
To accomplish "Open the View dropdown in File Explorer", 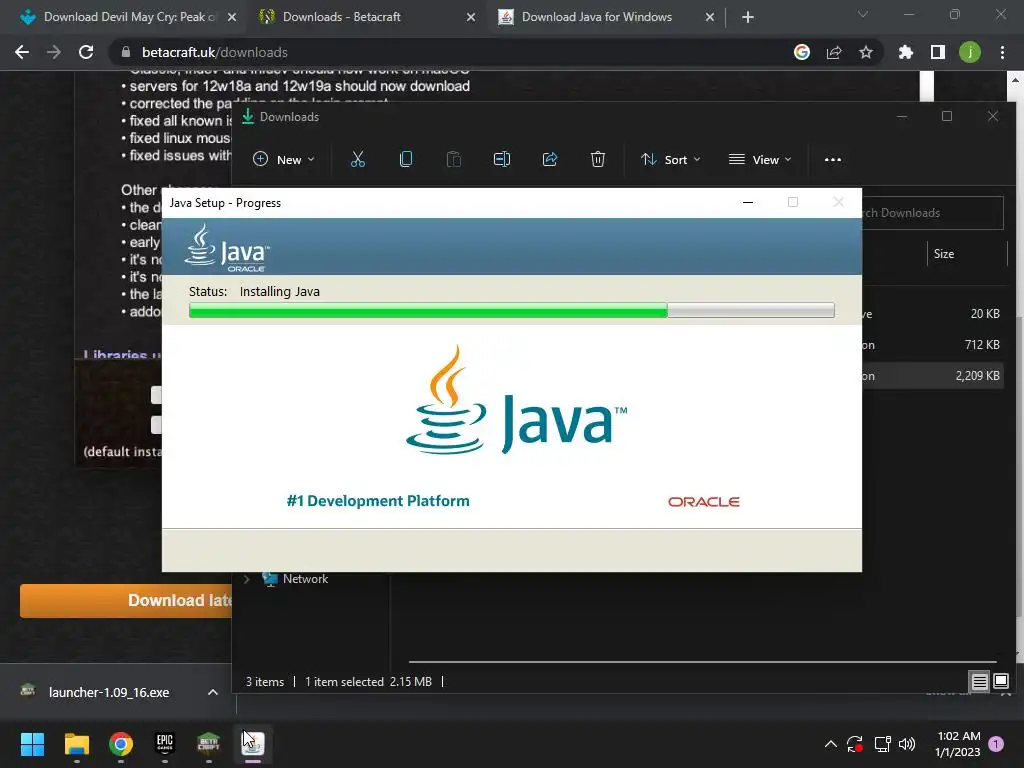I will (760, 159).
